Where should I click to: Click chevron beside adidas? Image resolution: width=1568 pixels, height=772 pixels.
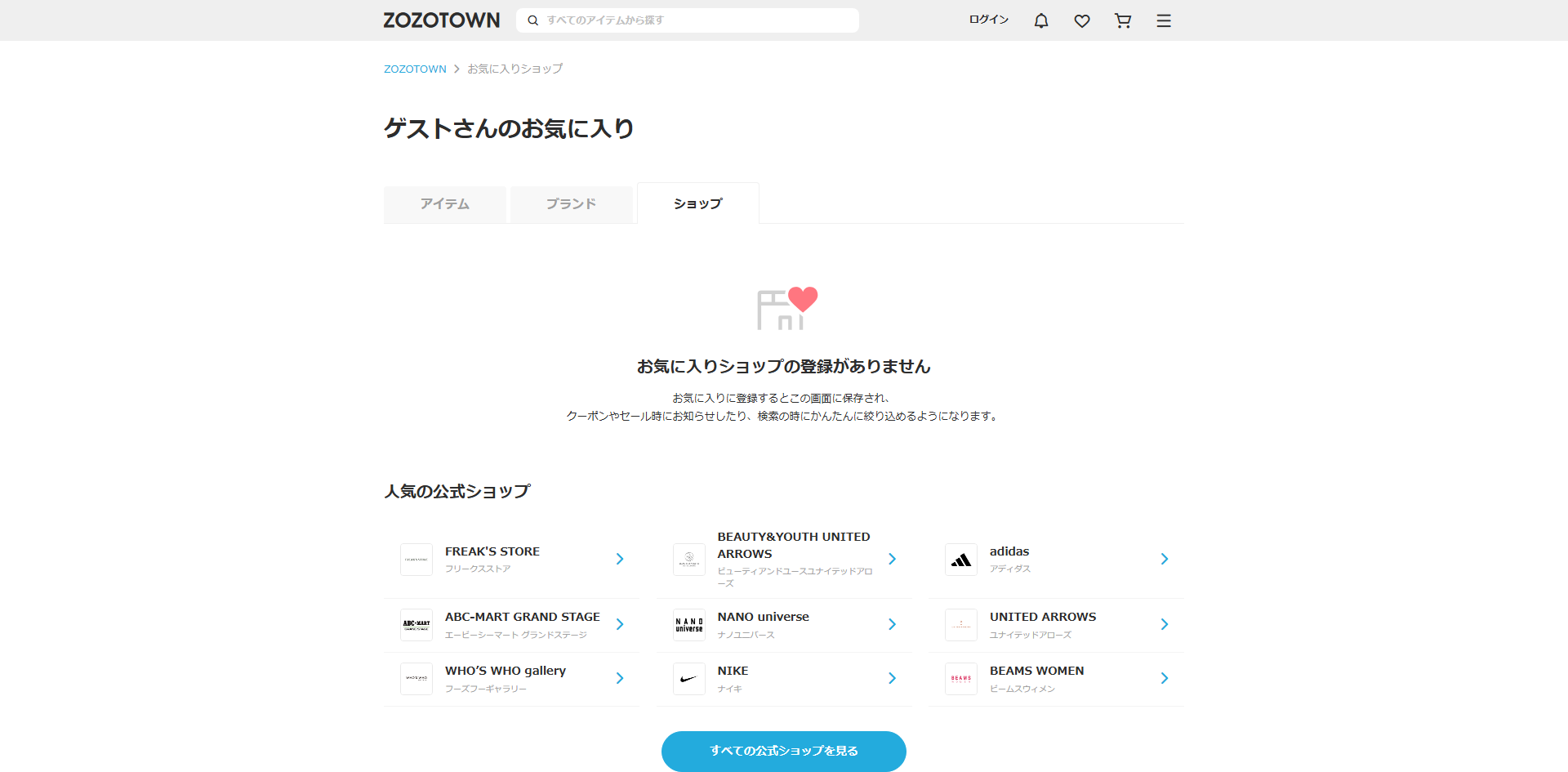click(x=1165, y=559)
